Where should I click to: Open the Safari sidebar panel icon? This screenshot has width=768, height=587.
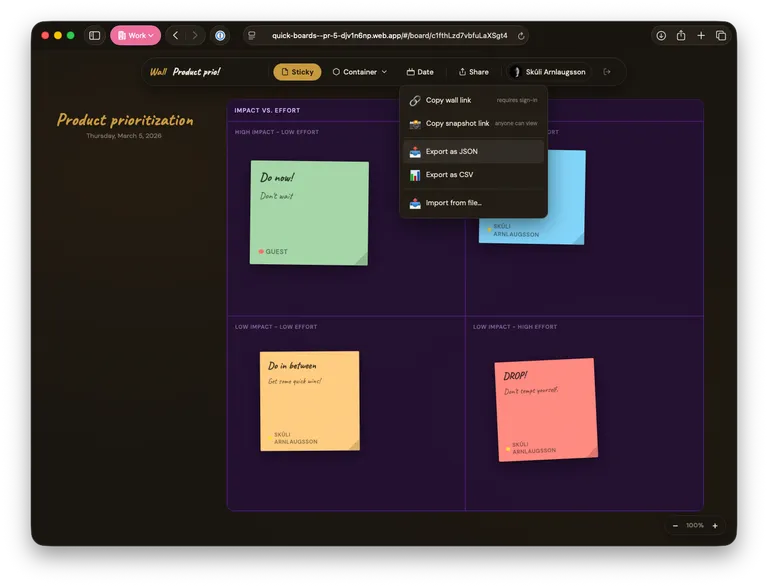point(95,35)
